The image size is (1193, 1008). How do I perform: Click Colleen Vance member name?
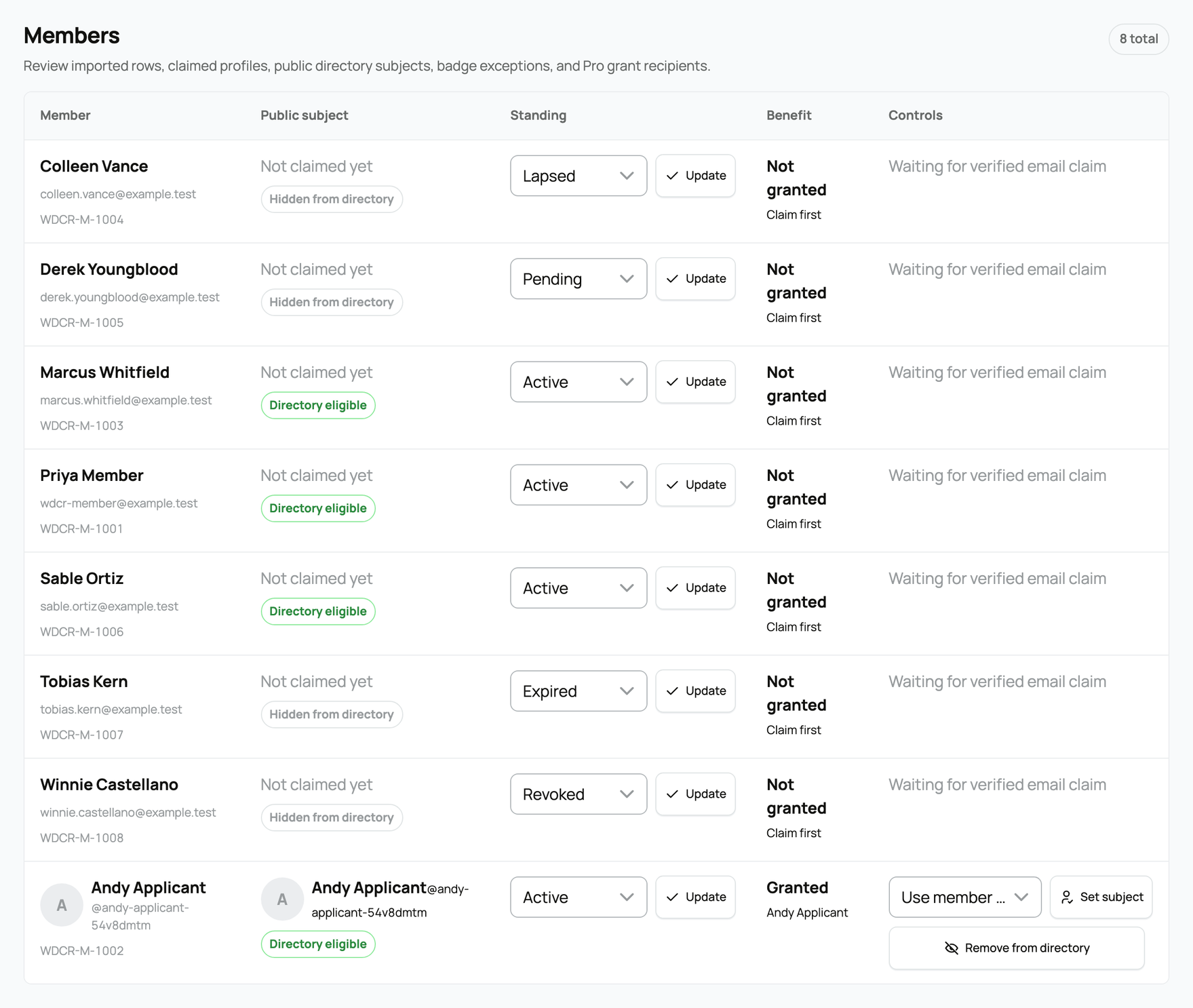(94, 167)
